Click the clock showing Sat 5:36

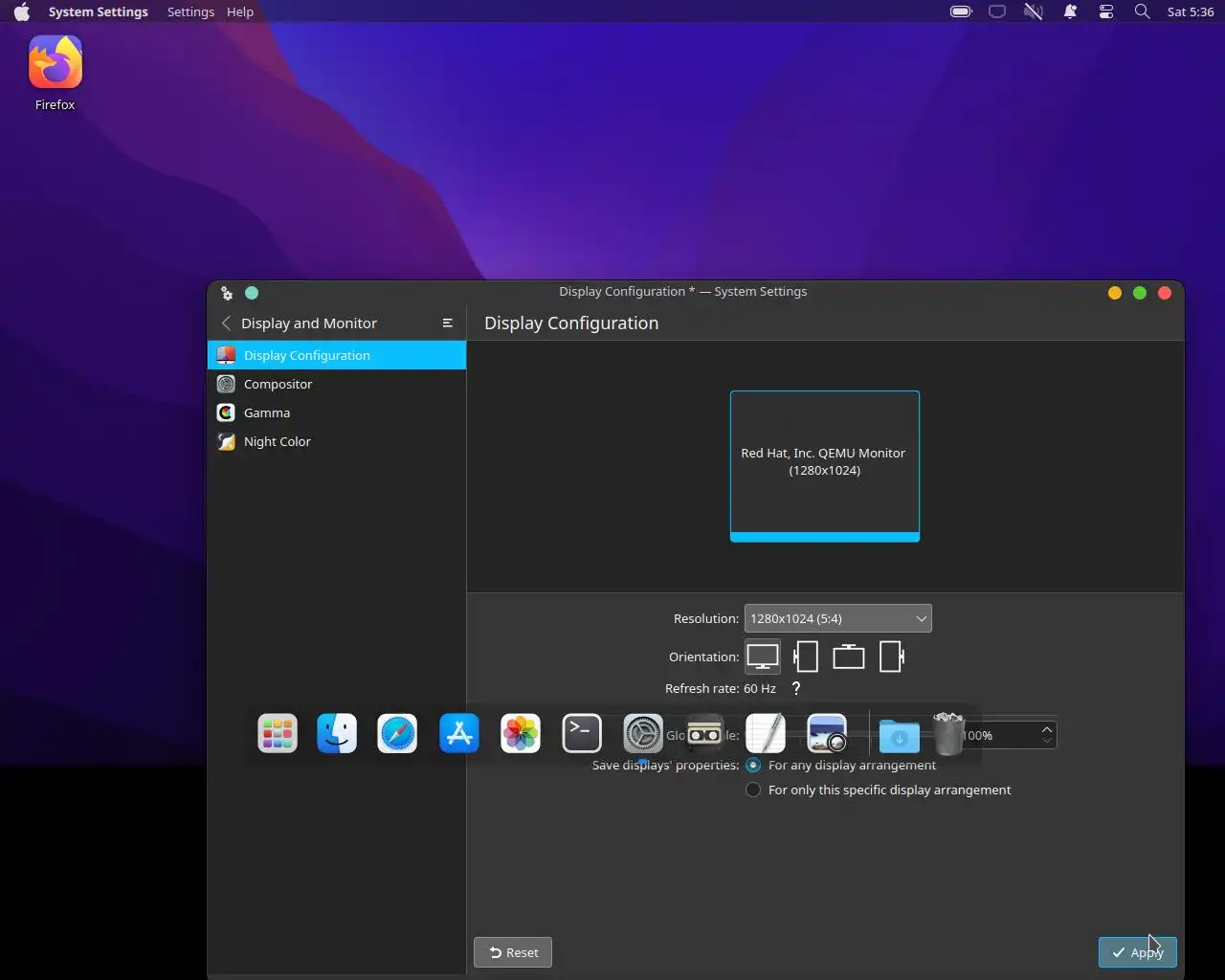tap(1191, 11)
